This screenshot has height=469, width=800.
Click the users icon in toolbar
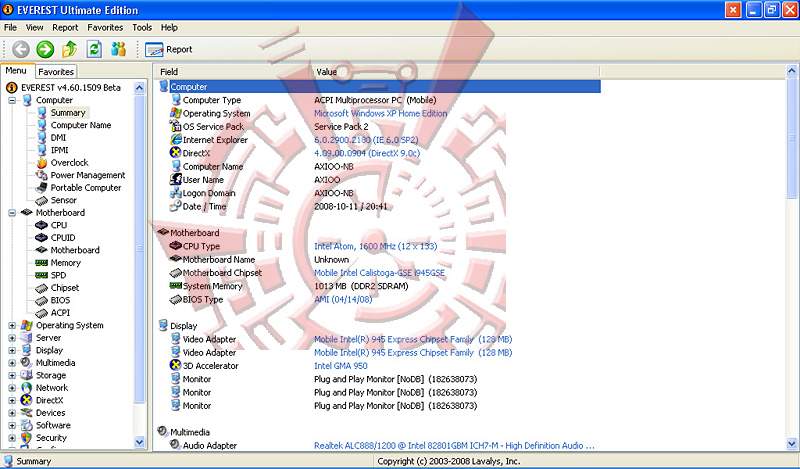[x=118, y=50]
